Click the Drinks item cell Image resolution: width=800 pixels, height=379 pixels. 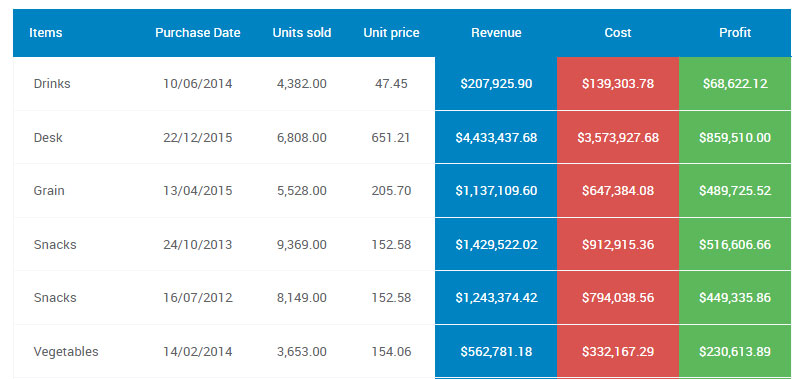click(x=52, y=84)
